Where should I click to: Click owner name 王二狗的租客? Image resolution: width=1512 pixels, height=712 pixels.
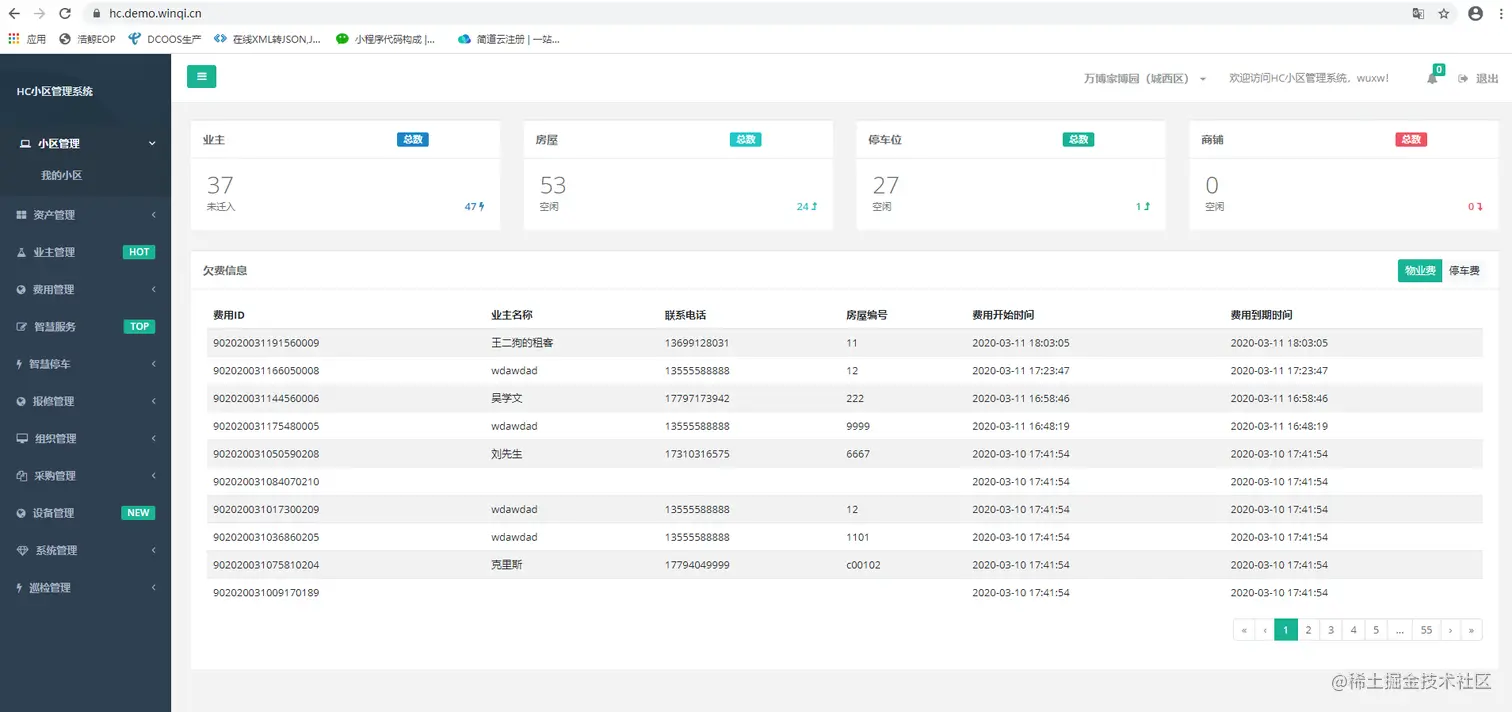522,343
